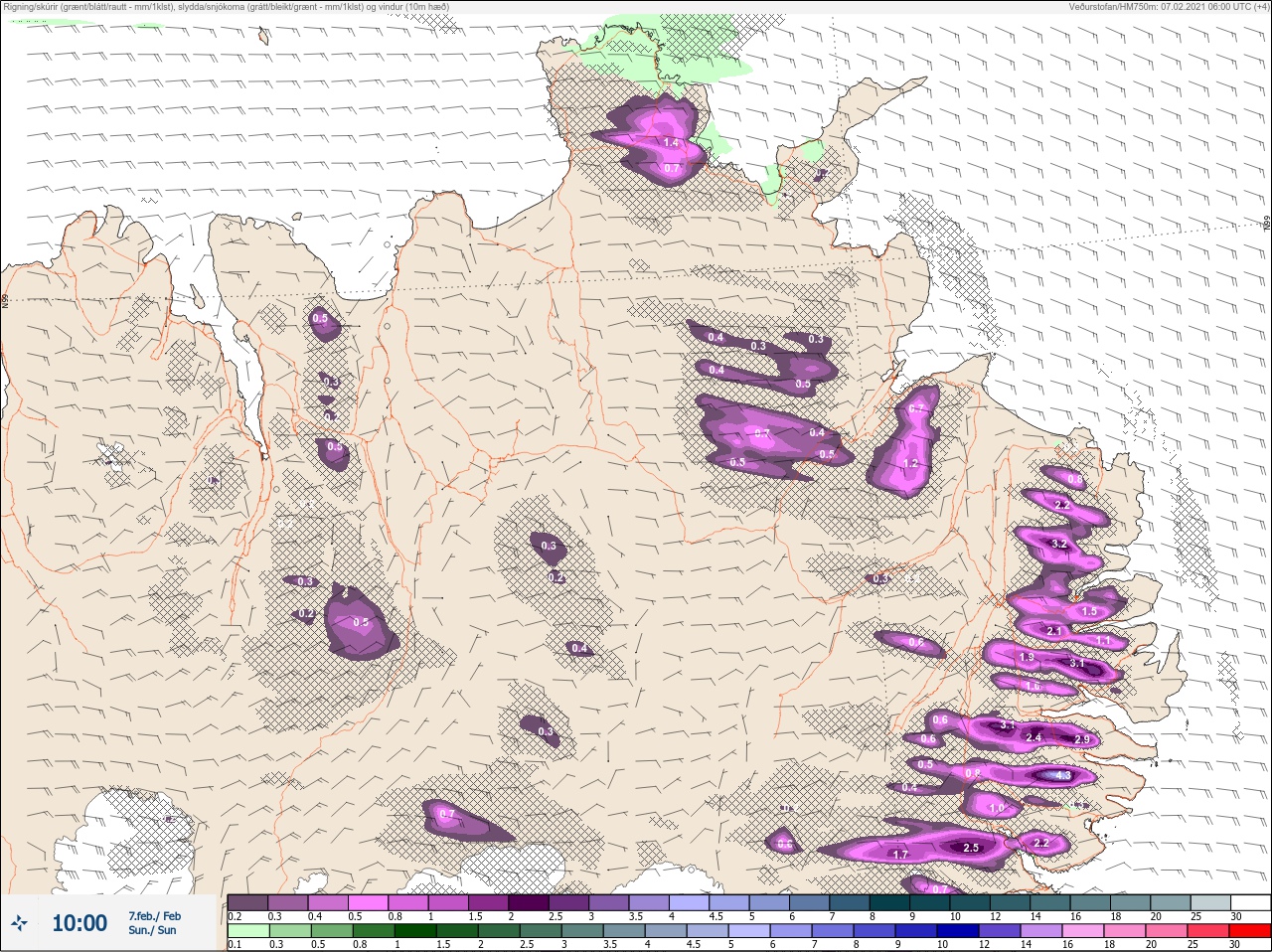Select the darkest green 1 rain legend swatch
This screenshot has width=1272, height=952.
[415, 931]
